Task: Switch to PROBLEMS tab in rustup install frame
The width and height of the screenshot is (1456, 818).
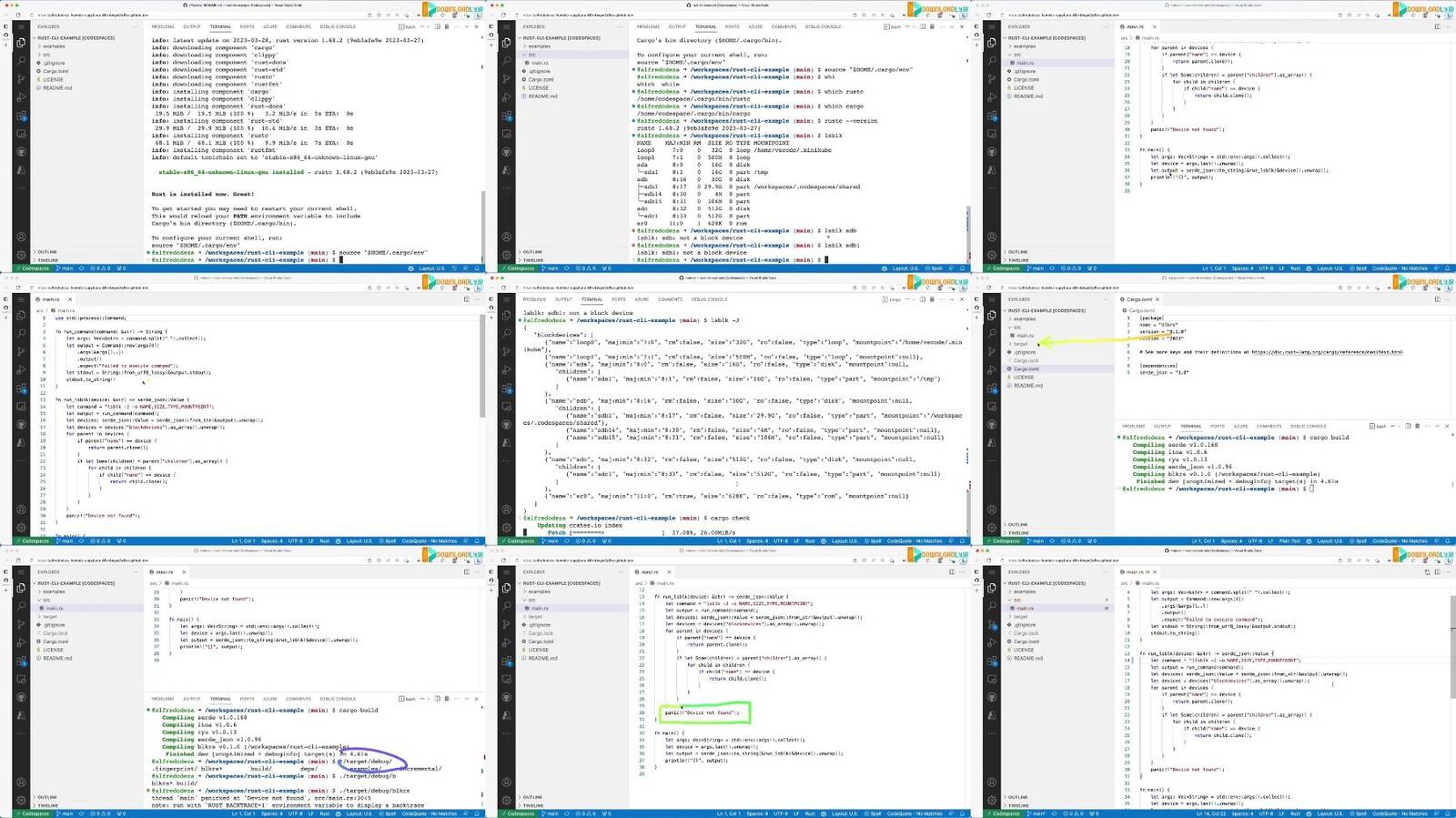Action: [163, 26]
